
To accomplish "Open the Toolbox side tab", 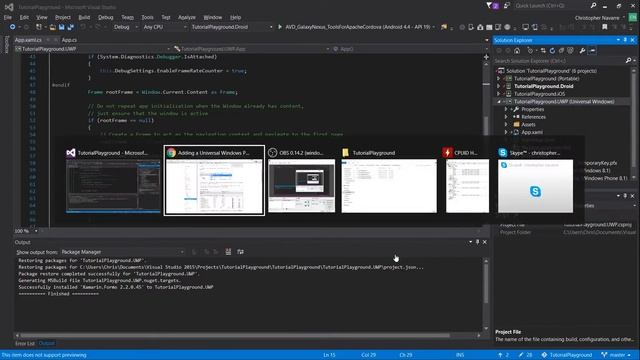I will tap(6, 44).
